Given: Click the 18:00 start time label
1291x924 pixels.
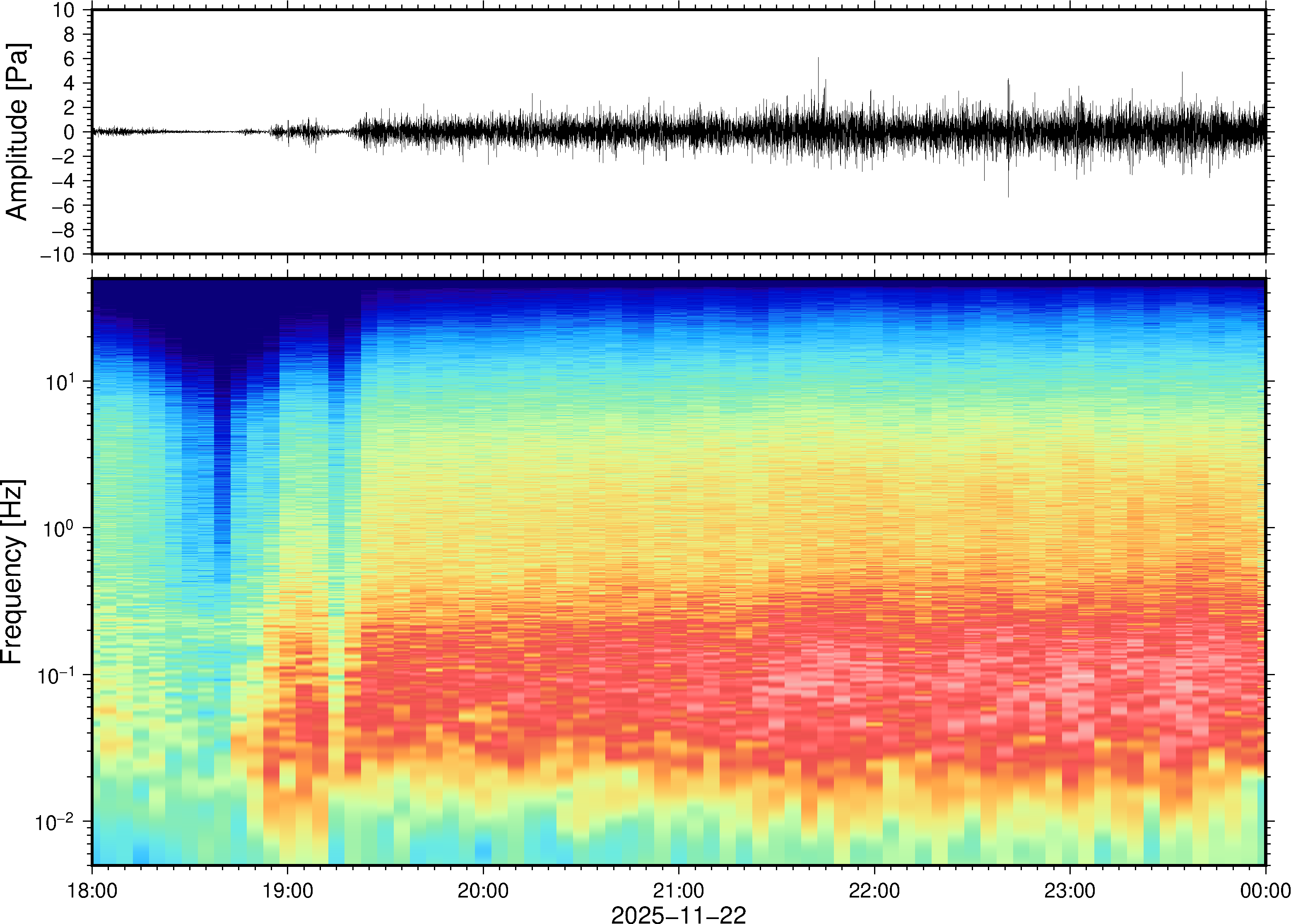Looking at the screenshot, I should pyautogui.click(x=92, y=890).
